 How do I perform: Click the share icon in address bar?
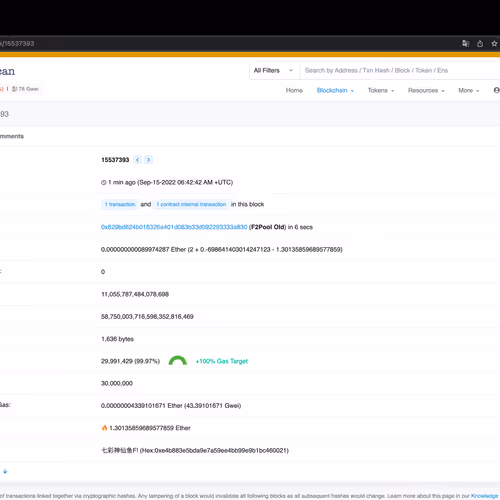point(480,43)
